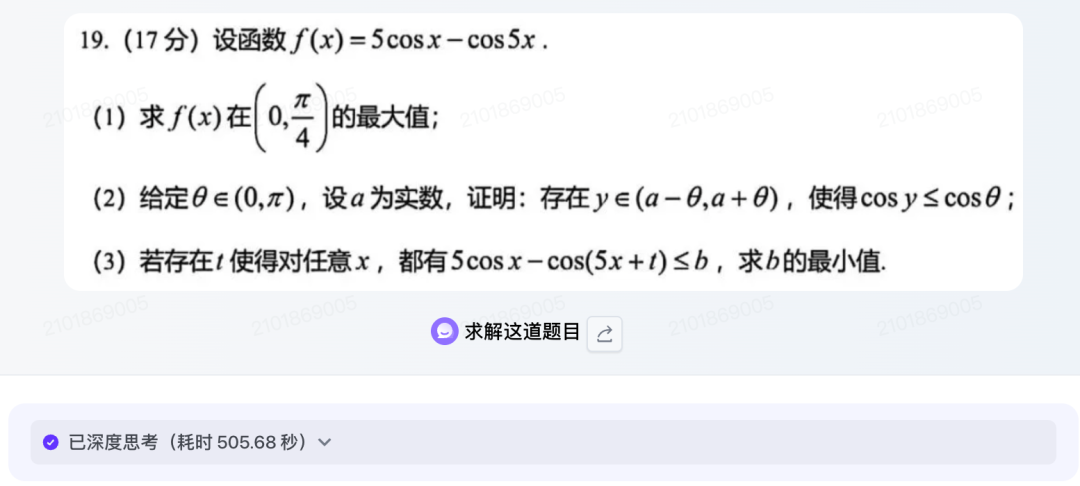Click the π/4 fraction in part (1)
The width and height of the screenshot is (1080, 486).
click(x=301, y=120)
